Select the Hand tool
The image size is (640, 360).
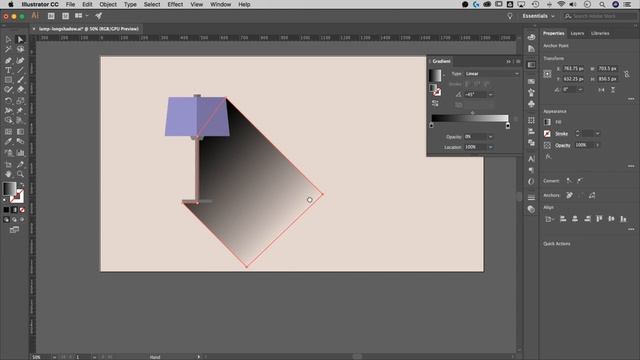8,174
